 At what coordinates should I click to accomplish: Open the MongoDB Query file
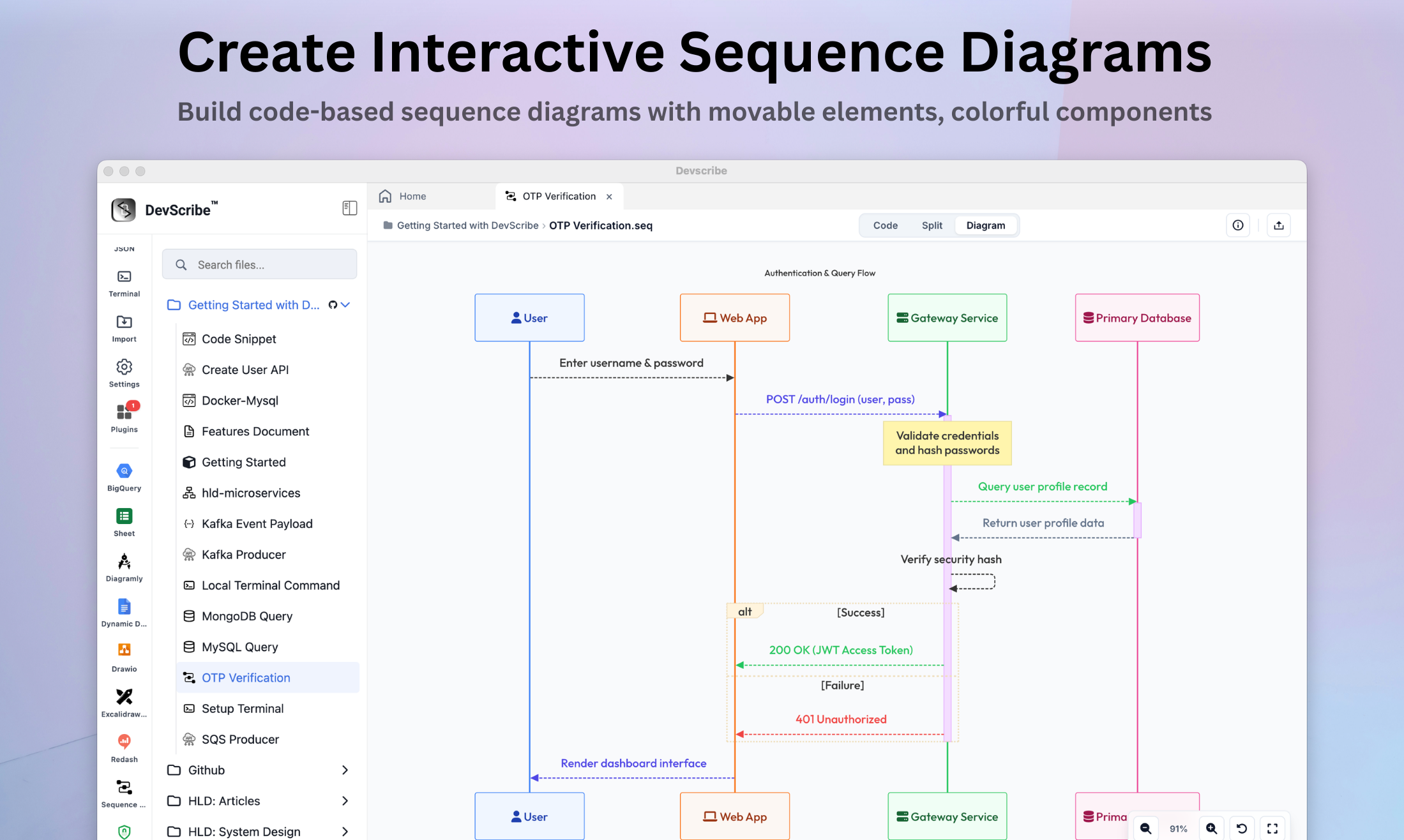(x=268, y=616)
